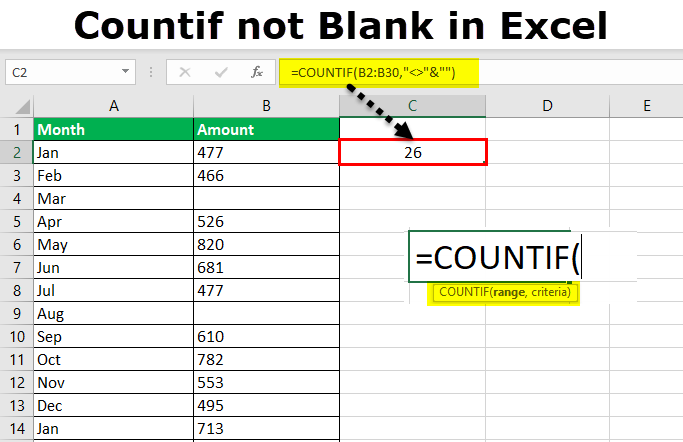Open the Name Box dropdown arrow
The height and width of the screenshot is (442, 683).
click(x=125, y=71)
